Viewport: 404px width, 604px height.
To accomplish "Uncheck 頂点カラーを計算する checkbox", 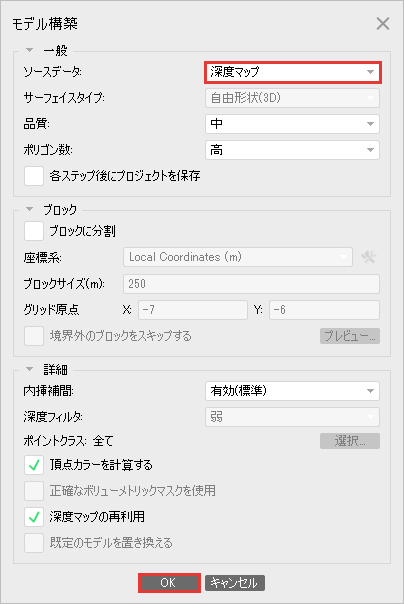I will pyautogui.click(x=34, y=465).
